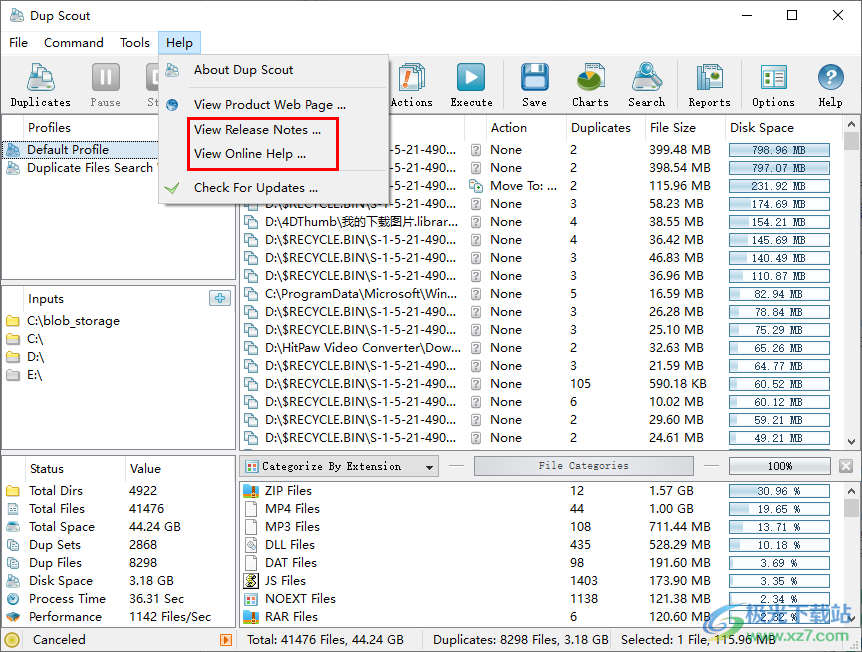Click the orange arrow icon in status bar

(x=225, y=639)
